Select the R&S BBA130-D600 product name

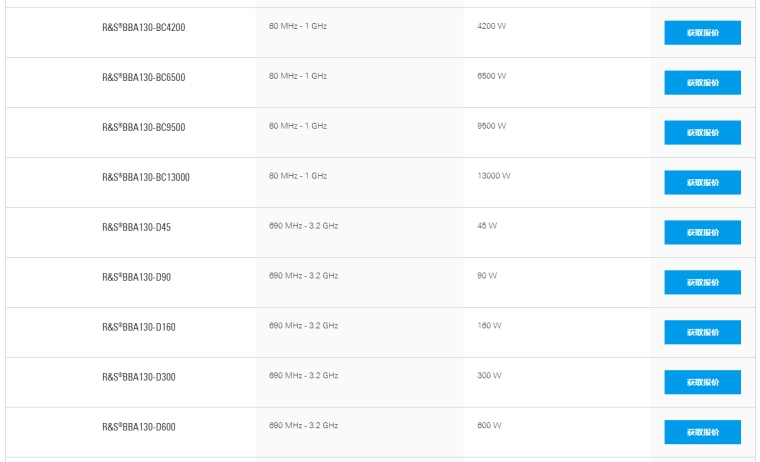click(139, 428)
